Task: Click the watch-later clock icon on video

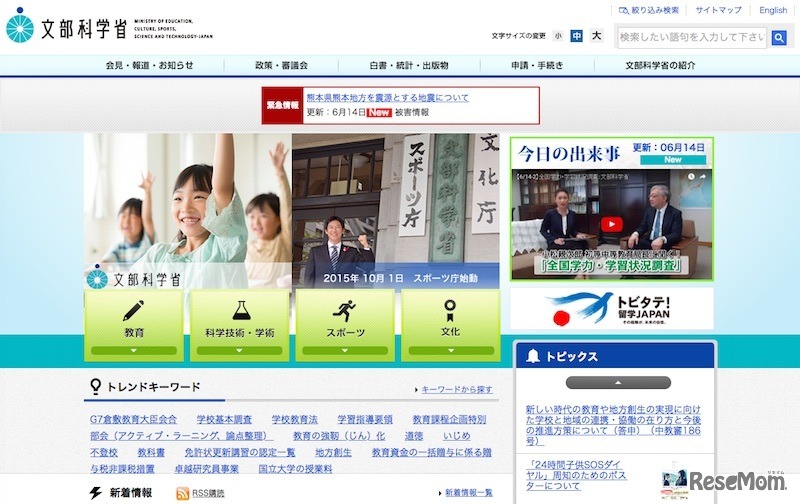Action: pos(691,177)
